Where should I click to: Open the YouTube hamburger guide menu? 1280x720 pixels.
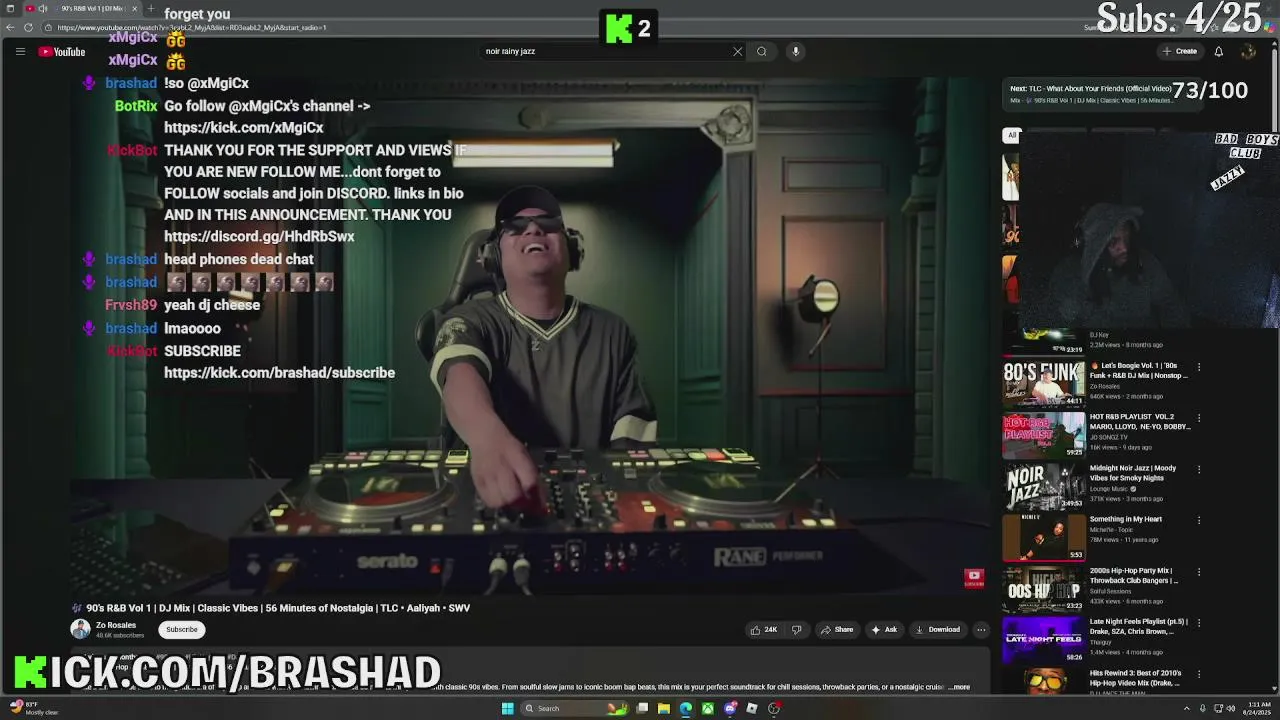click(x=20, y=51)
